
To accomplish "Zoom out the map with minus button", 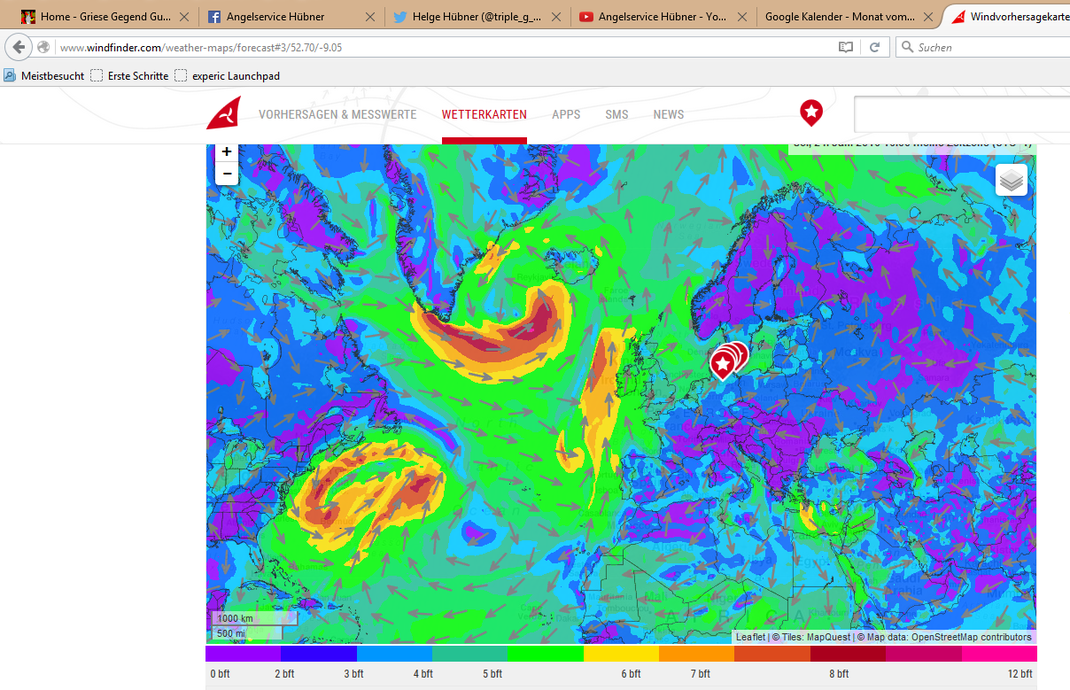I will pos(227,174).
